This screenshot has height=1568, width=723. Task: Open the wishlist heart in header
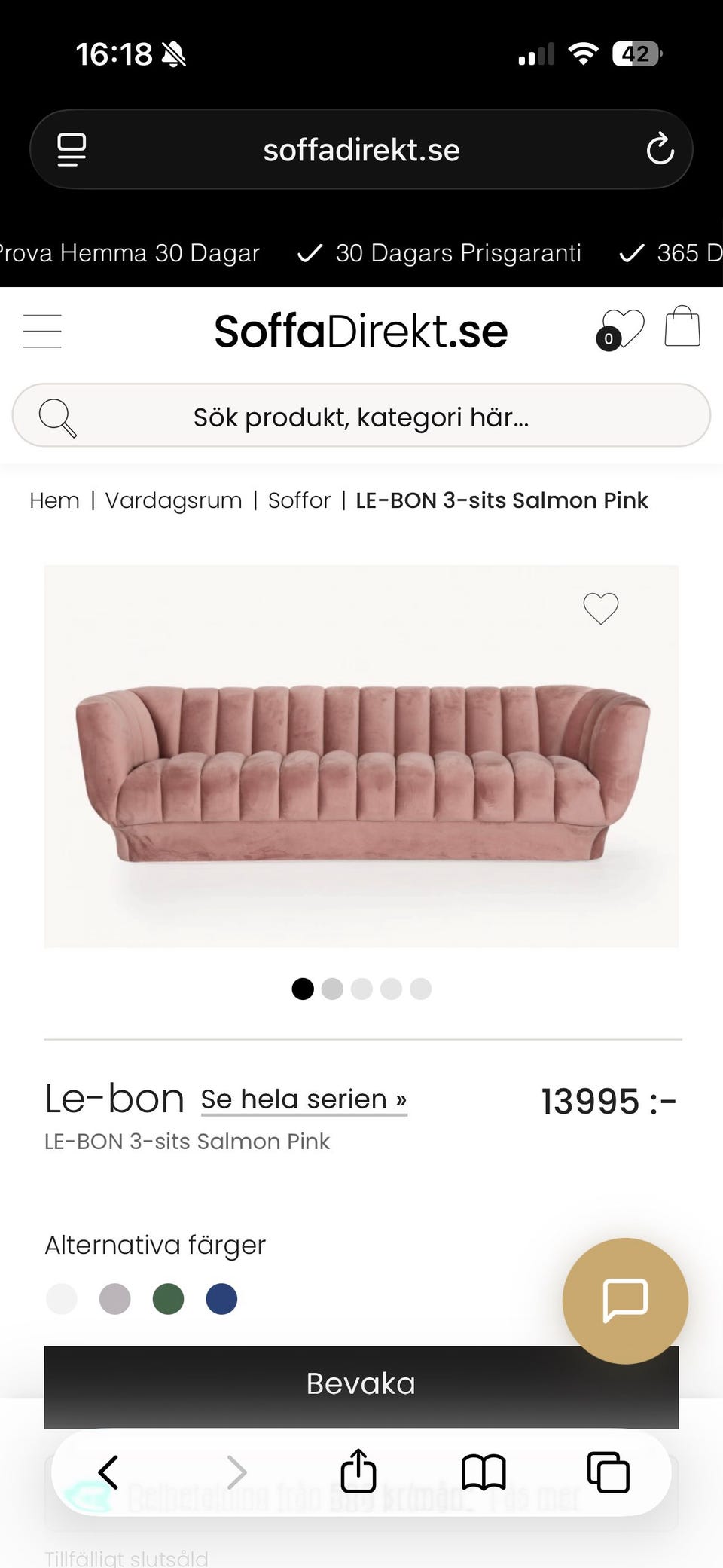621,329
